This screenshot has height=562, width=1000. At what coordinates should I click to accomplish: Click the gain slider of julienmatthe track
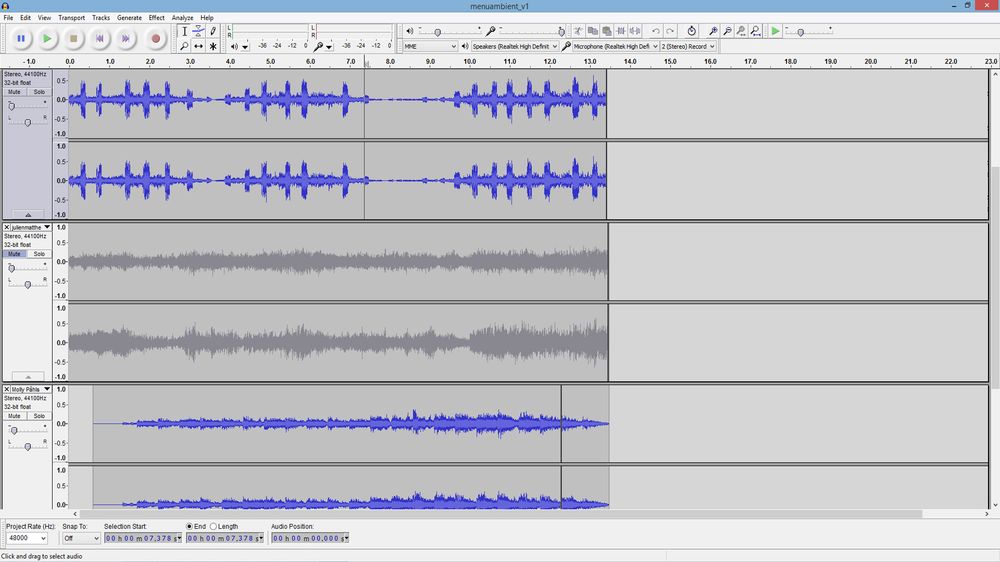(27, 268)
